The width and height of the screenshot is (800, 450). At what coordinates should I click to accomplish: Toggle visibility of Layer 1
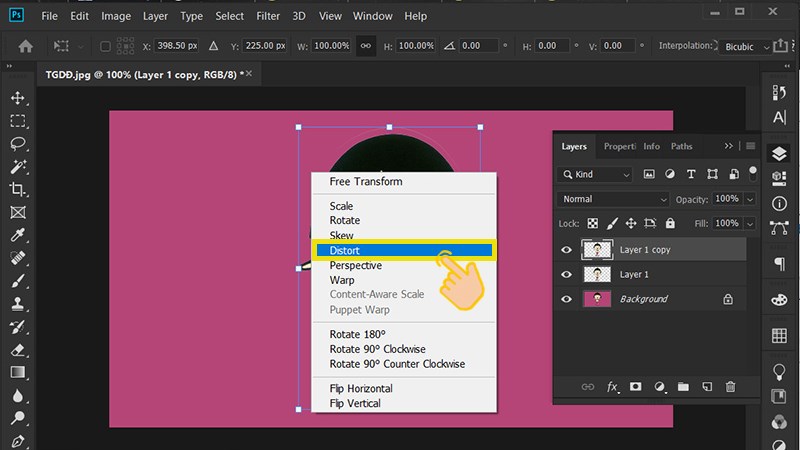point(567,274)
